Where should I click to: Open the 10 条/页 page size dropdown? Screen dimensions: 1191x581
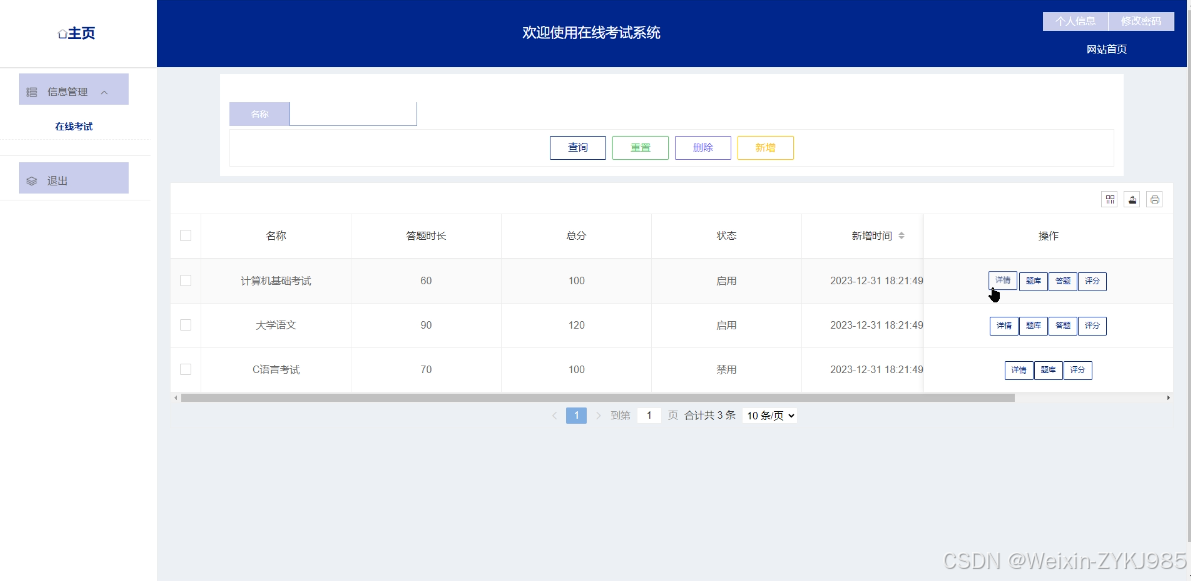click(x=769, y=415)
